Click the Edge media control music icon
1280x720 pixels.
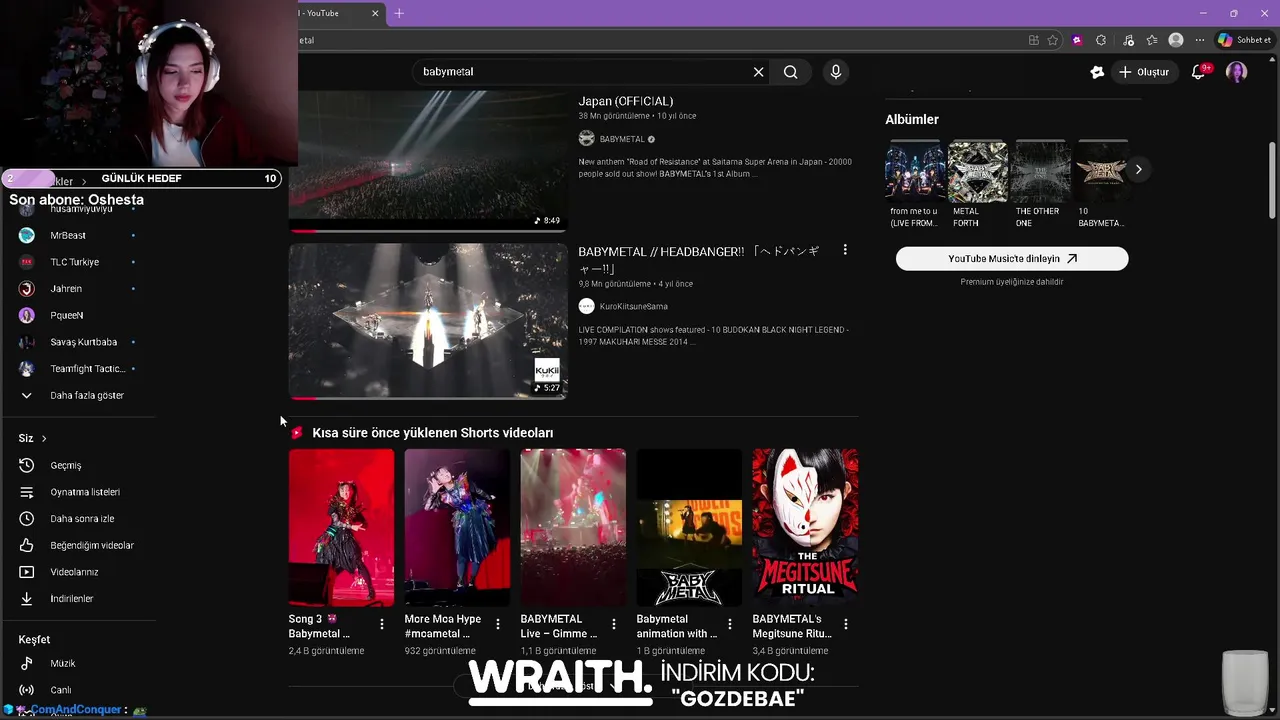coord(1128,40)
